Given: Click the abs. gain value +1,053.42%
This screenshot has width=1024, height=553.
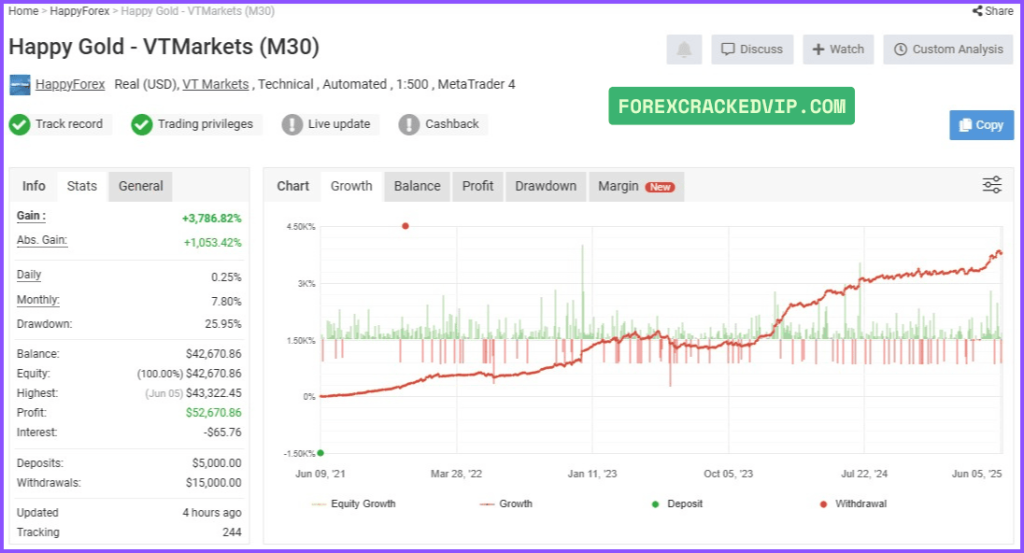Looking at the screenshot, I should [212, 242].
